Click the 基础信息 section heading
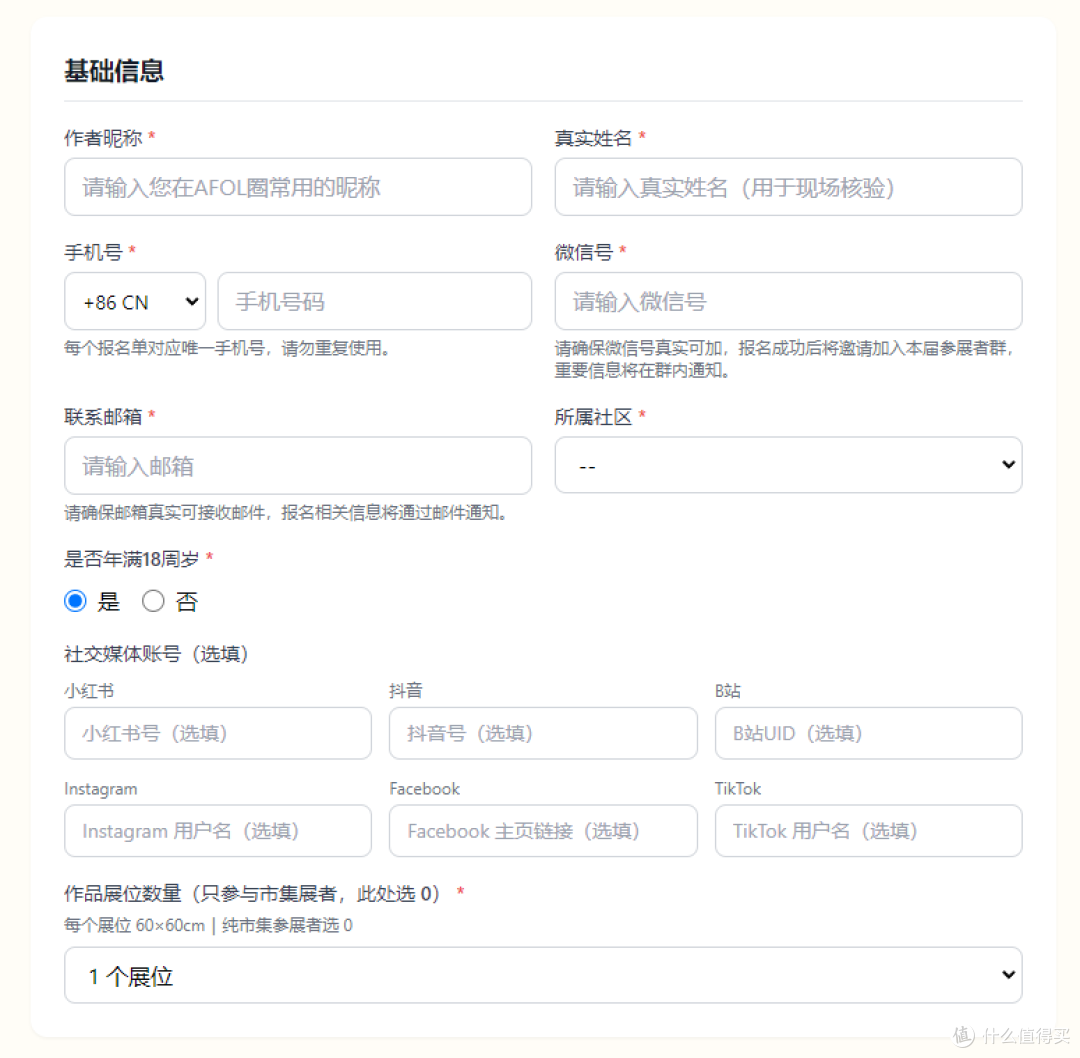The image size is (1080, 1058). 114,71
